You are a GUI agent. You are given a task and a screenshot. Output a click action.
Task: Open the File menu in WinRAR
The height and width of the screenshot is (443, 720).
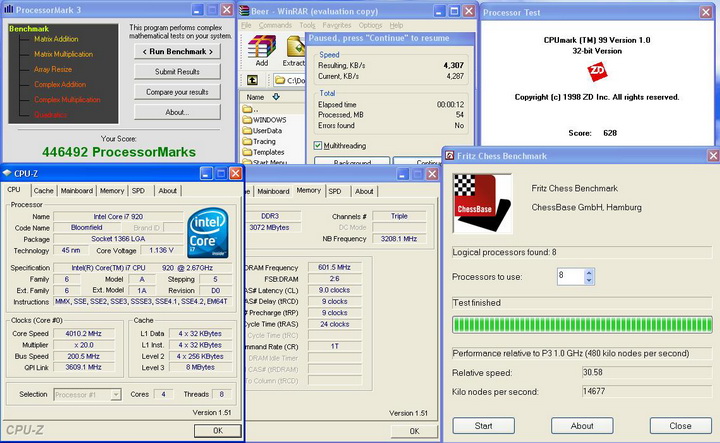pos(246,25)
